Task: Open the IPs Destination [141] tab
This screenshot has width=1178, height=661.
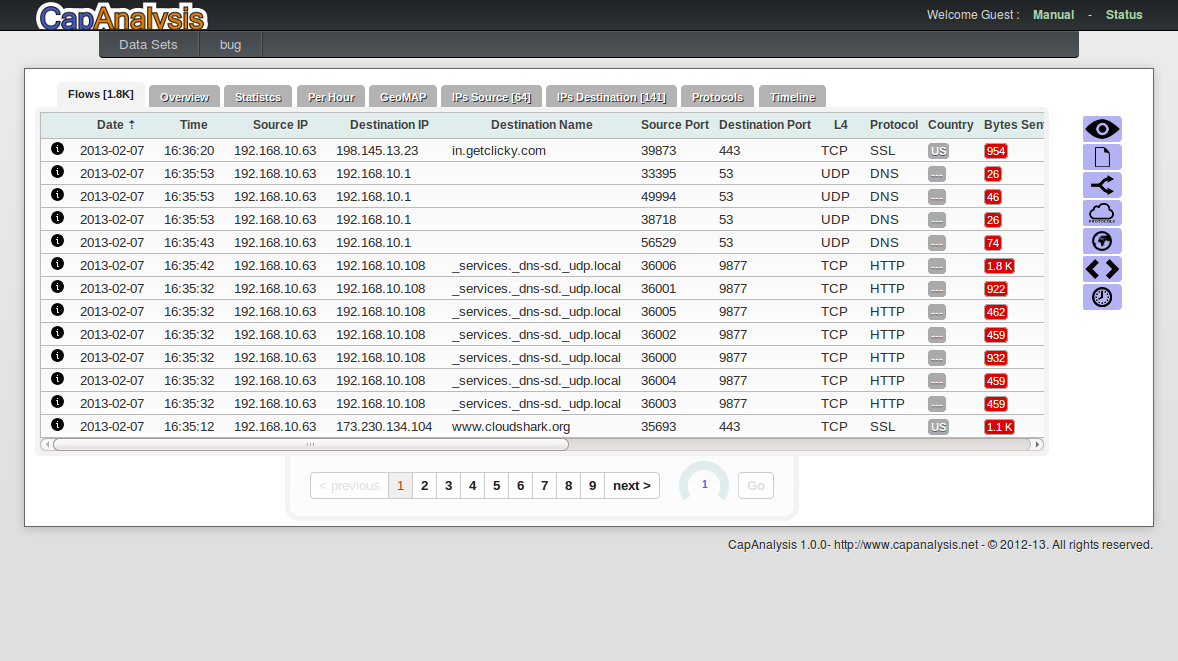Action: click(x=612, y=97)
